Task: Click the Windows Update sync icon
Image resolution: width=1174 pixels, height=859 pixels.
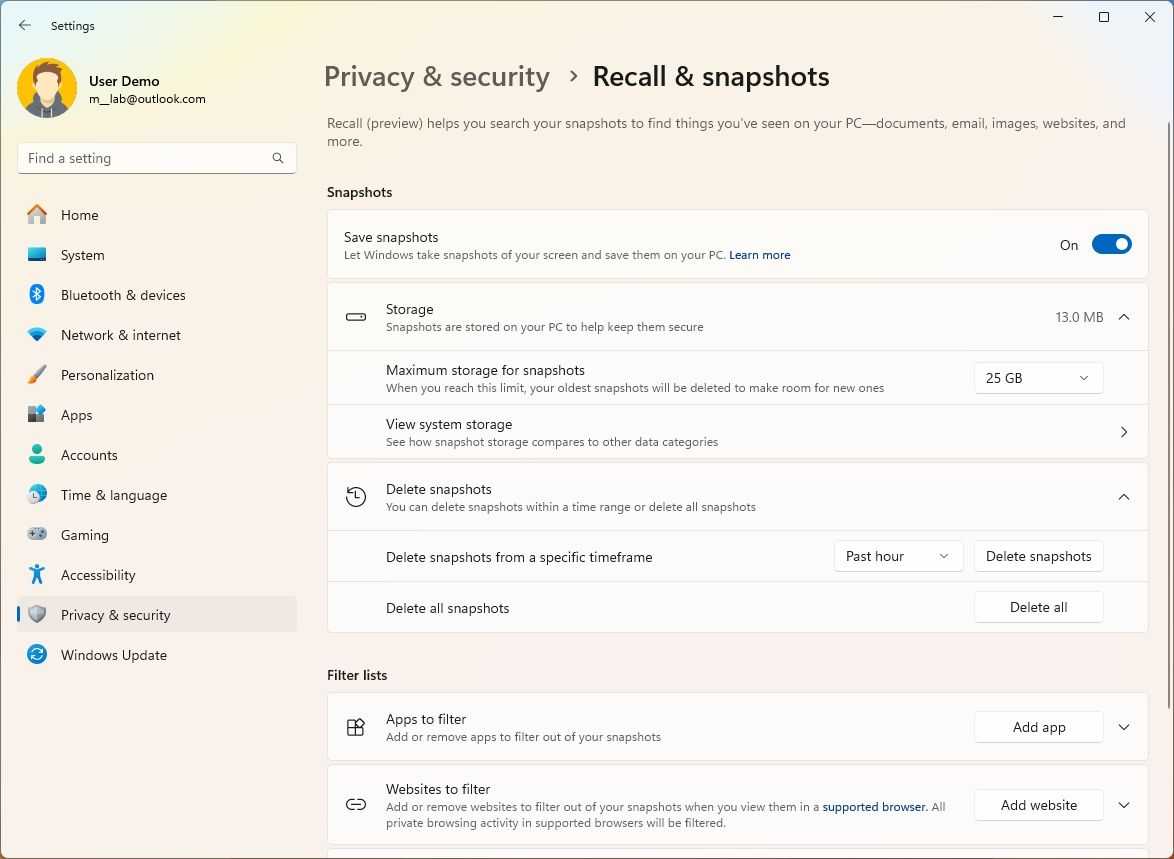Action: pyautogui.click(x=37, y=655)
